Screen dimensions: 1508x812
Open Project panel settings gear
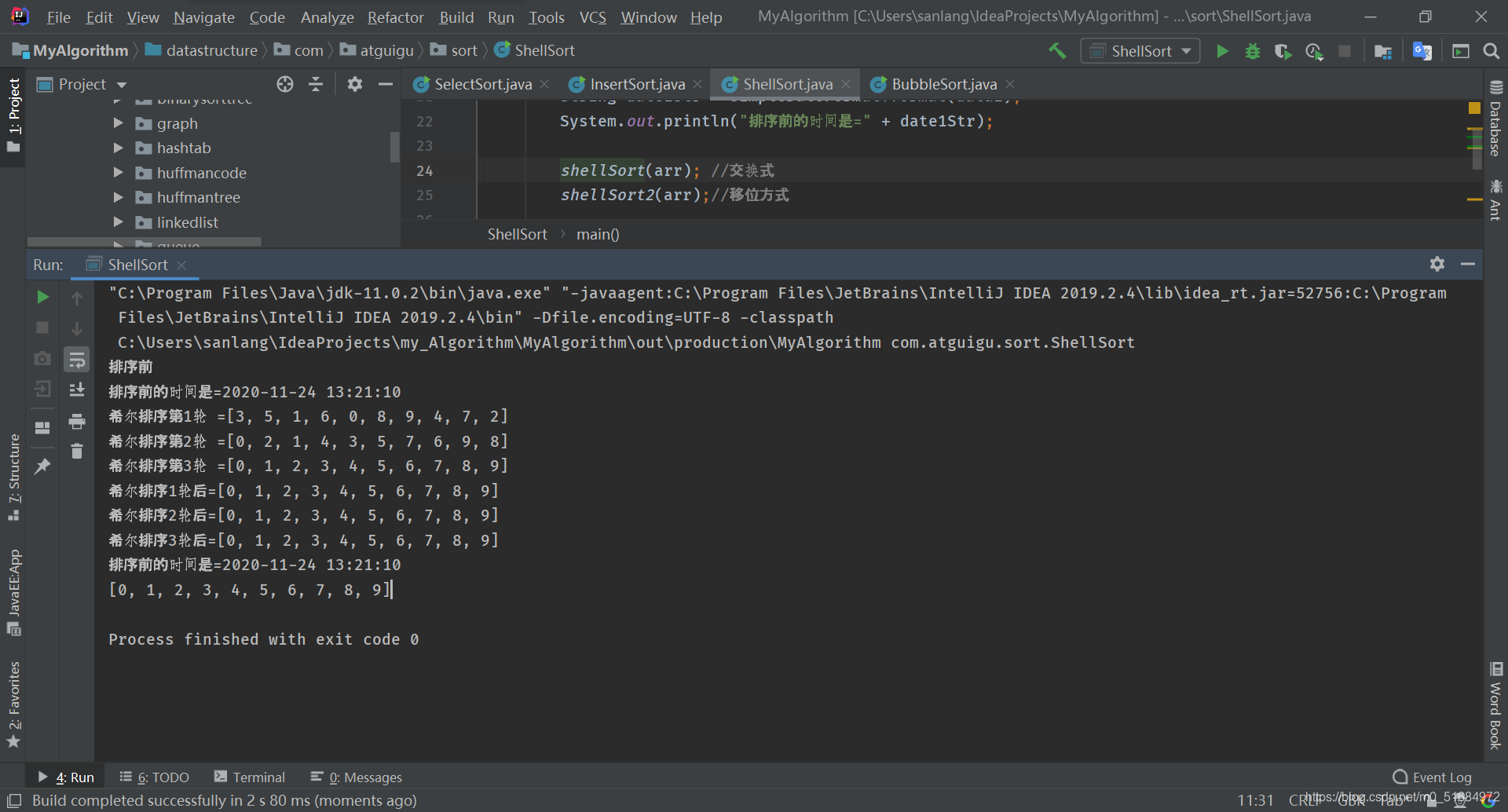[355, 84]
